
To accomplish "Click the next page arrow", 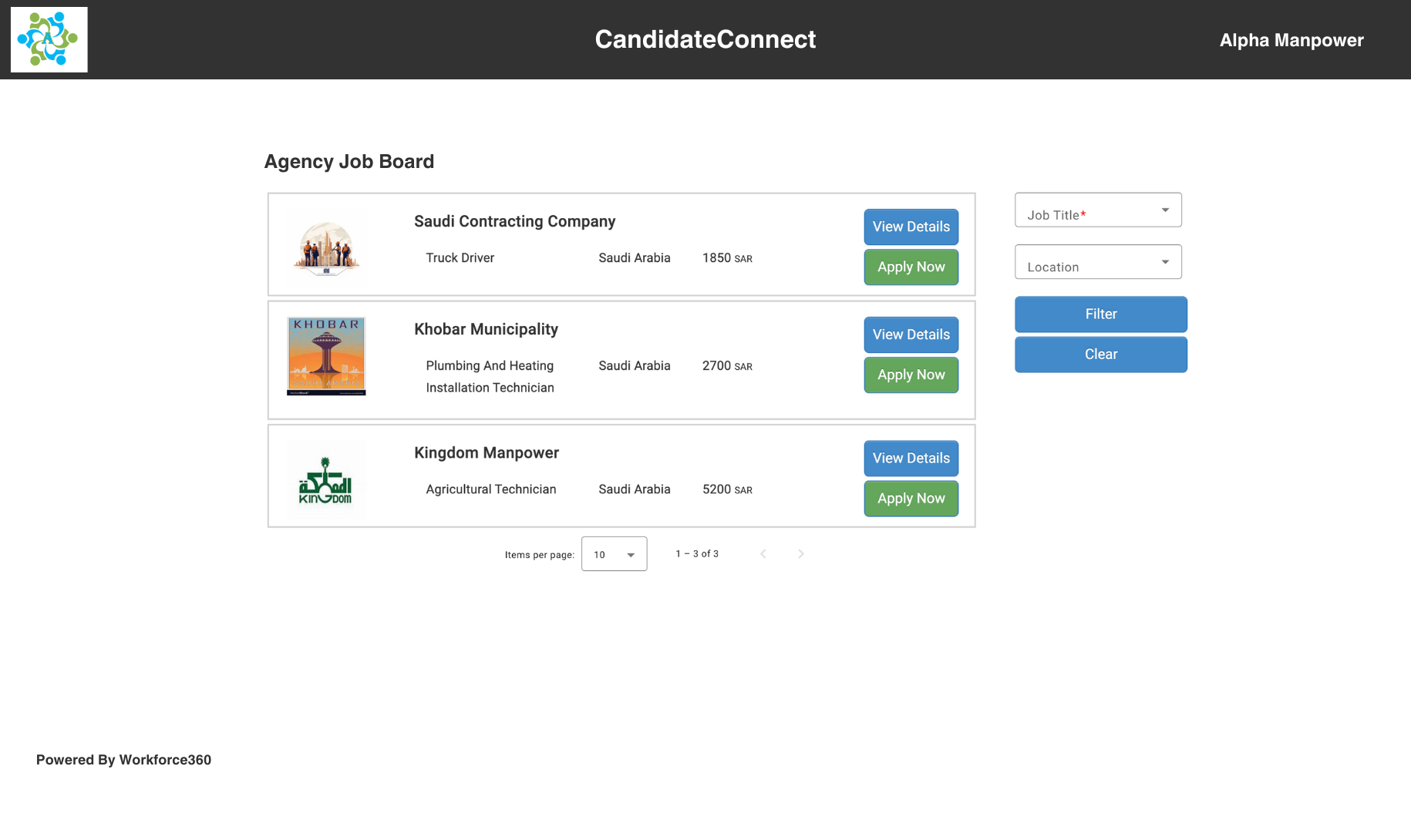I will 801,553.
